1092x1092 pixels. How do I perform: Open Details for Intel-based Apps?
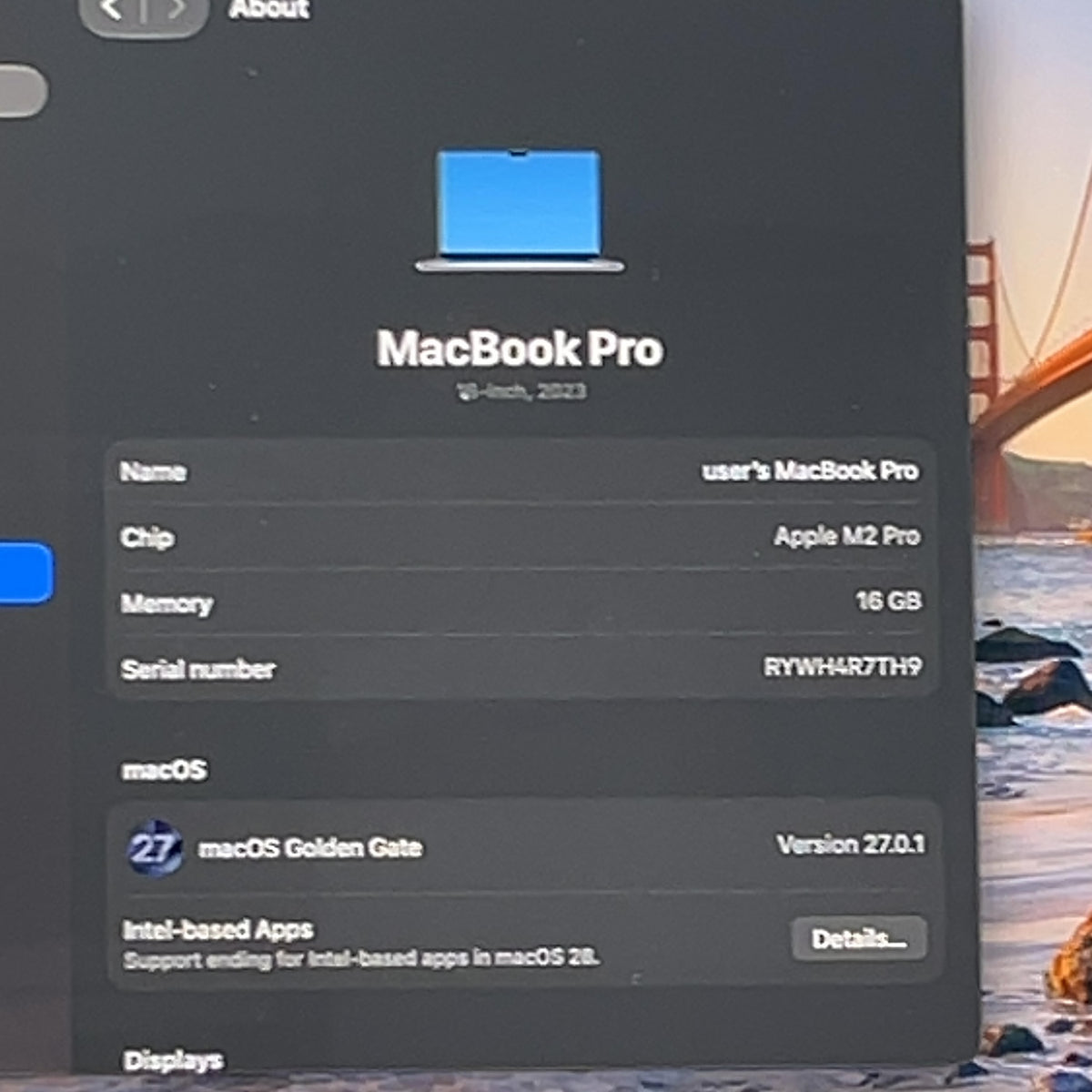[858, 938]
